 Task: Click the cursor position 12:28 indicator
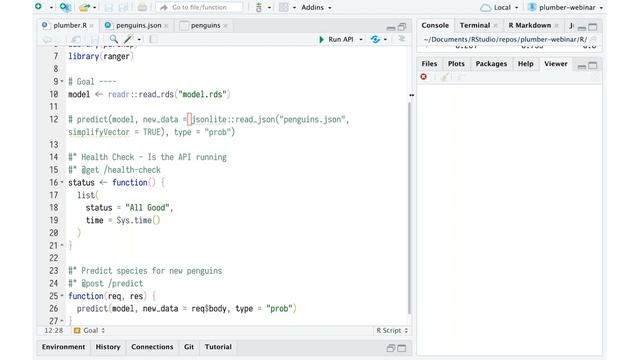coord(54,331)
